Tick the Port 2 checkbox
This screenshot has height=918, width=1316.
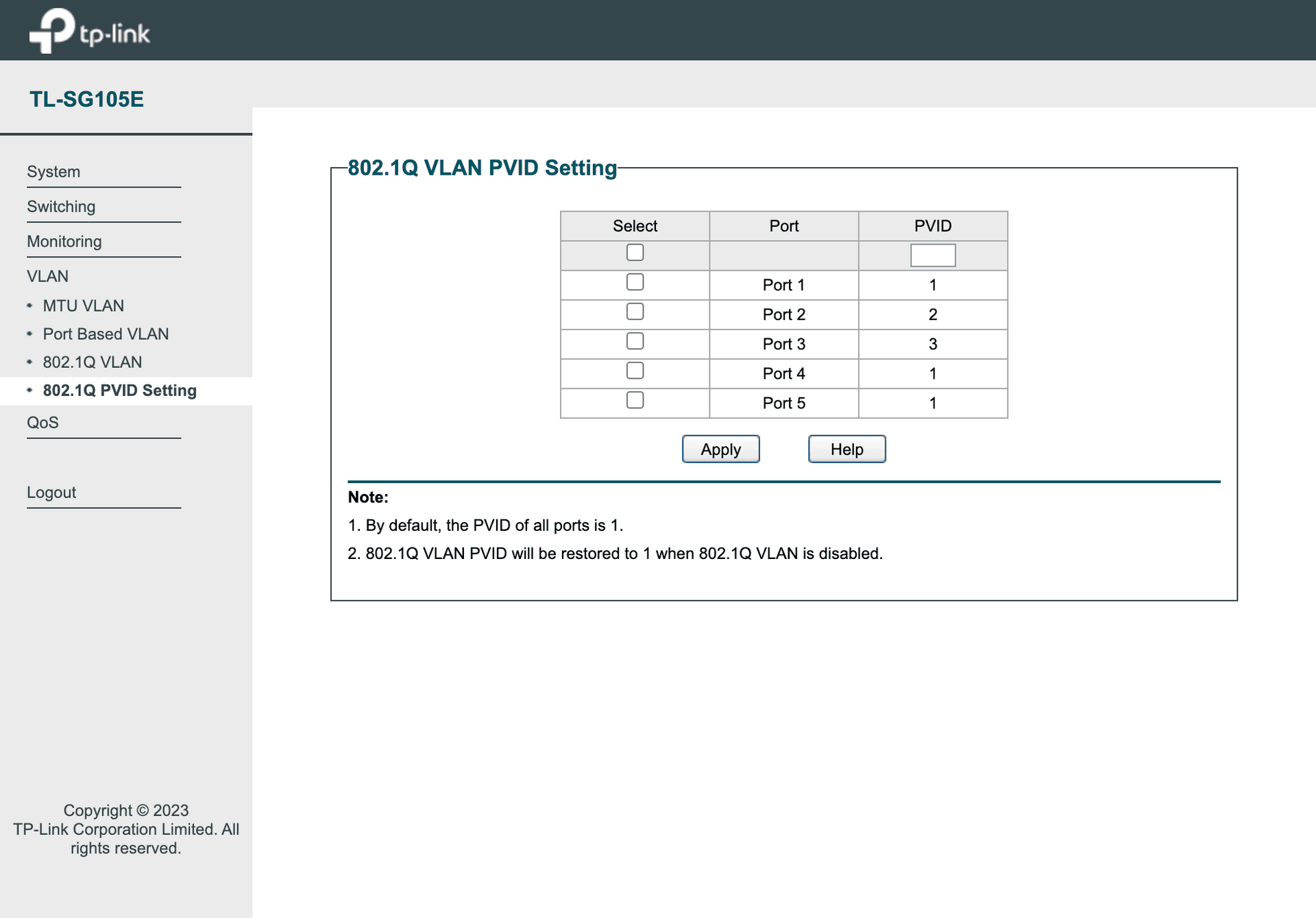pyautogui.click(x=635, y=312)
